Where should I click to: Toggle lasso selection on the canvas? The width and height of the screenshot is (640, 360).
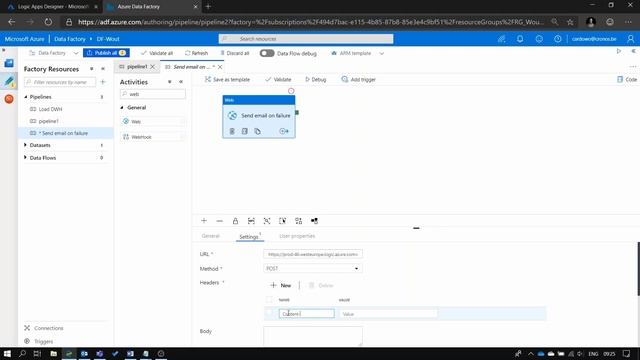coord(282,221)
